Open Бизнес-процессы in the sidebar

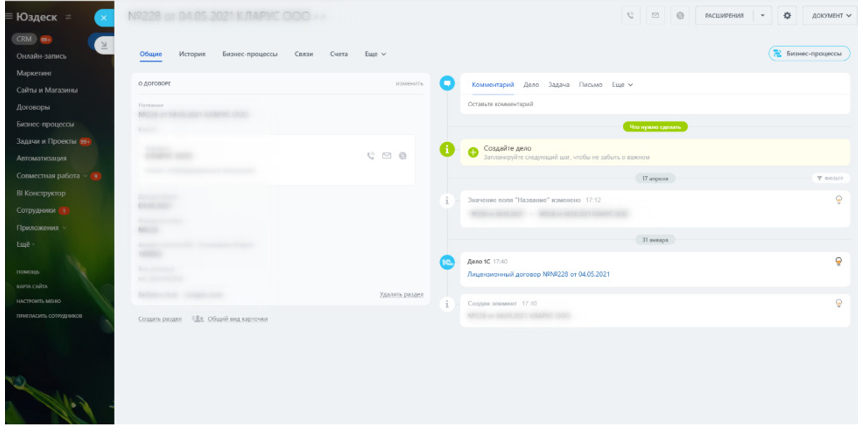click(x=45, y=124)
